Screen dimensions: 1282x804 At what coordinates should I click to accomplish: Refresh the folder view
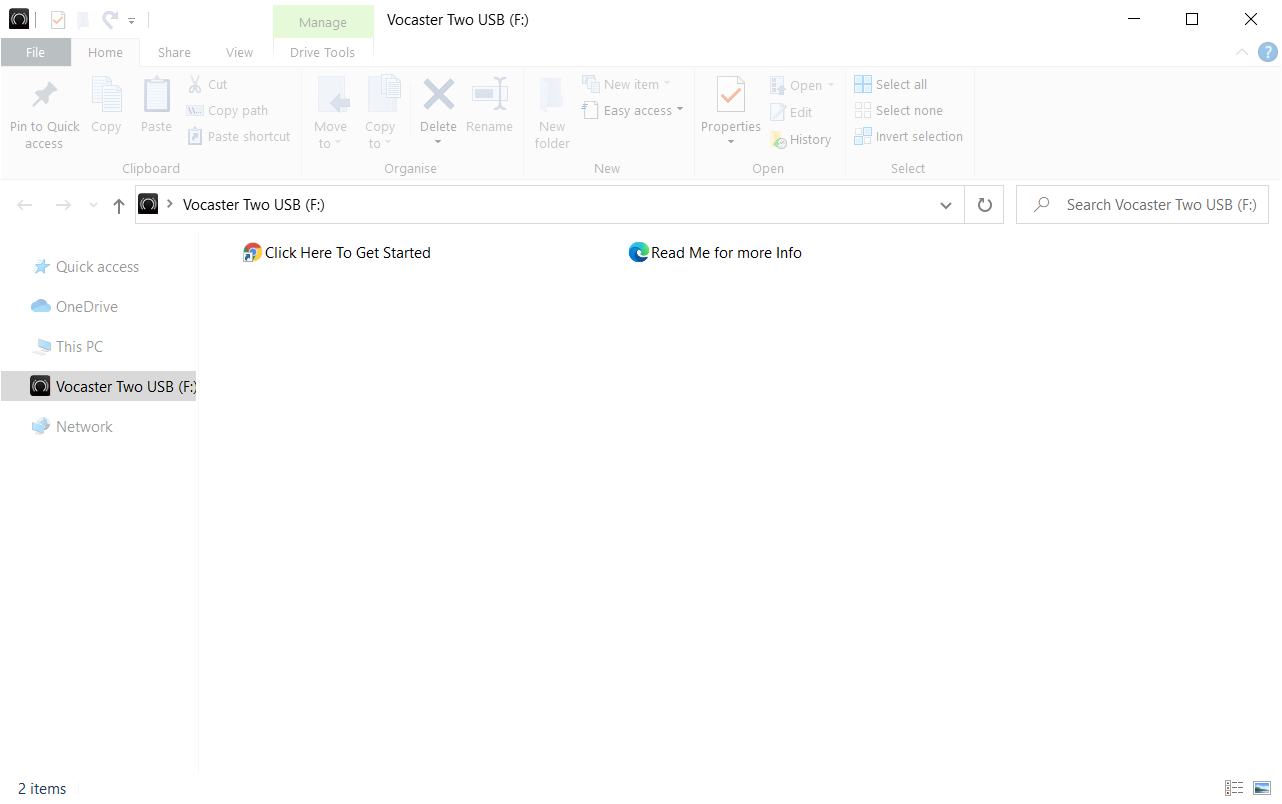coord(985,205)
